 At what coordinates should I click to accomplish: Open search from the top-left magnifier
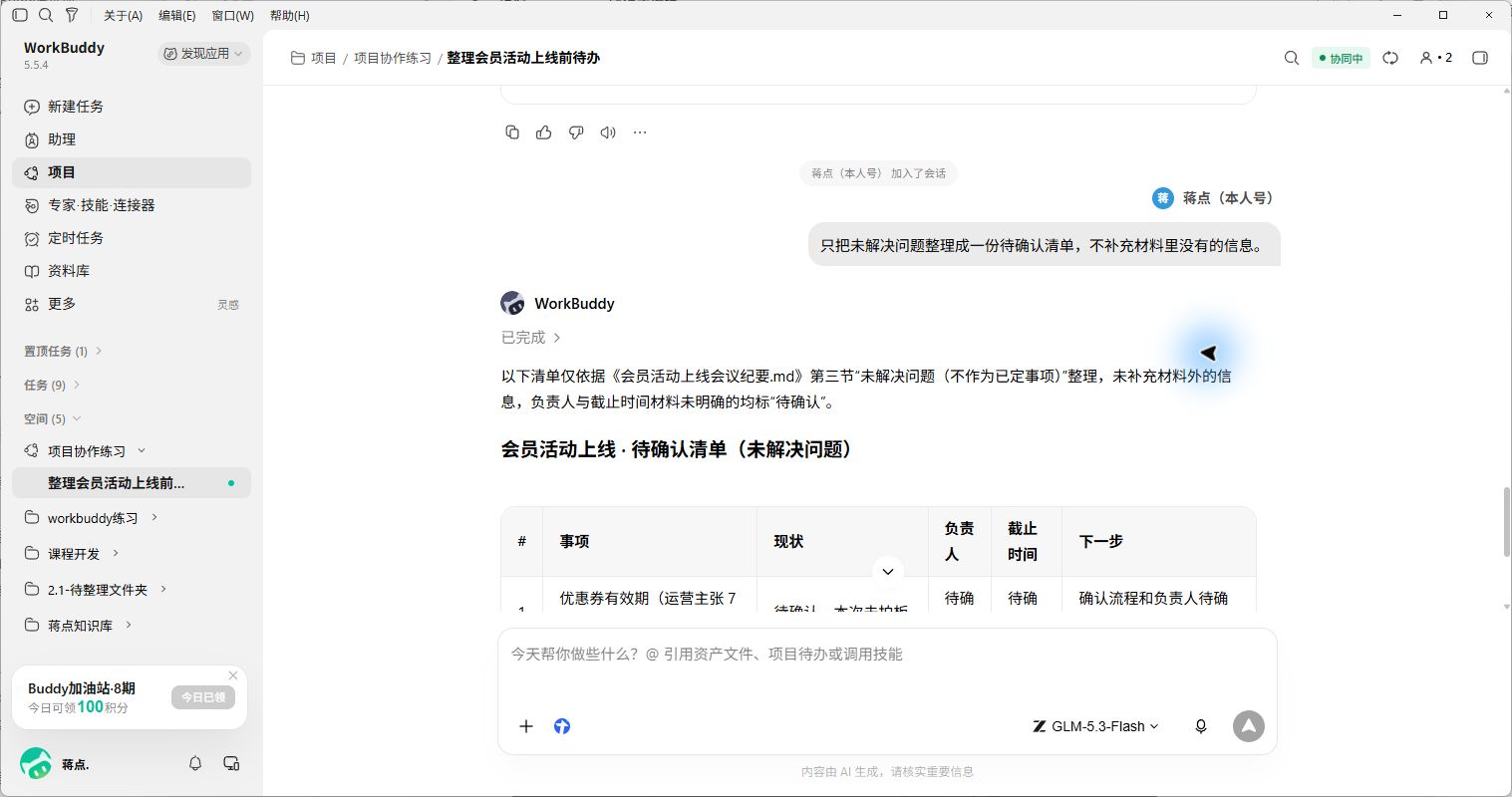(x=46, y=15)
